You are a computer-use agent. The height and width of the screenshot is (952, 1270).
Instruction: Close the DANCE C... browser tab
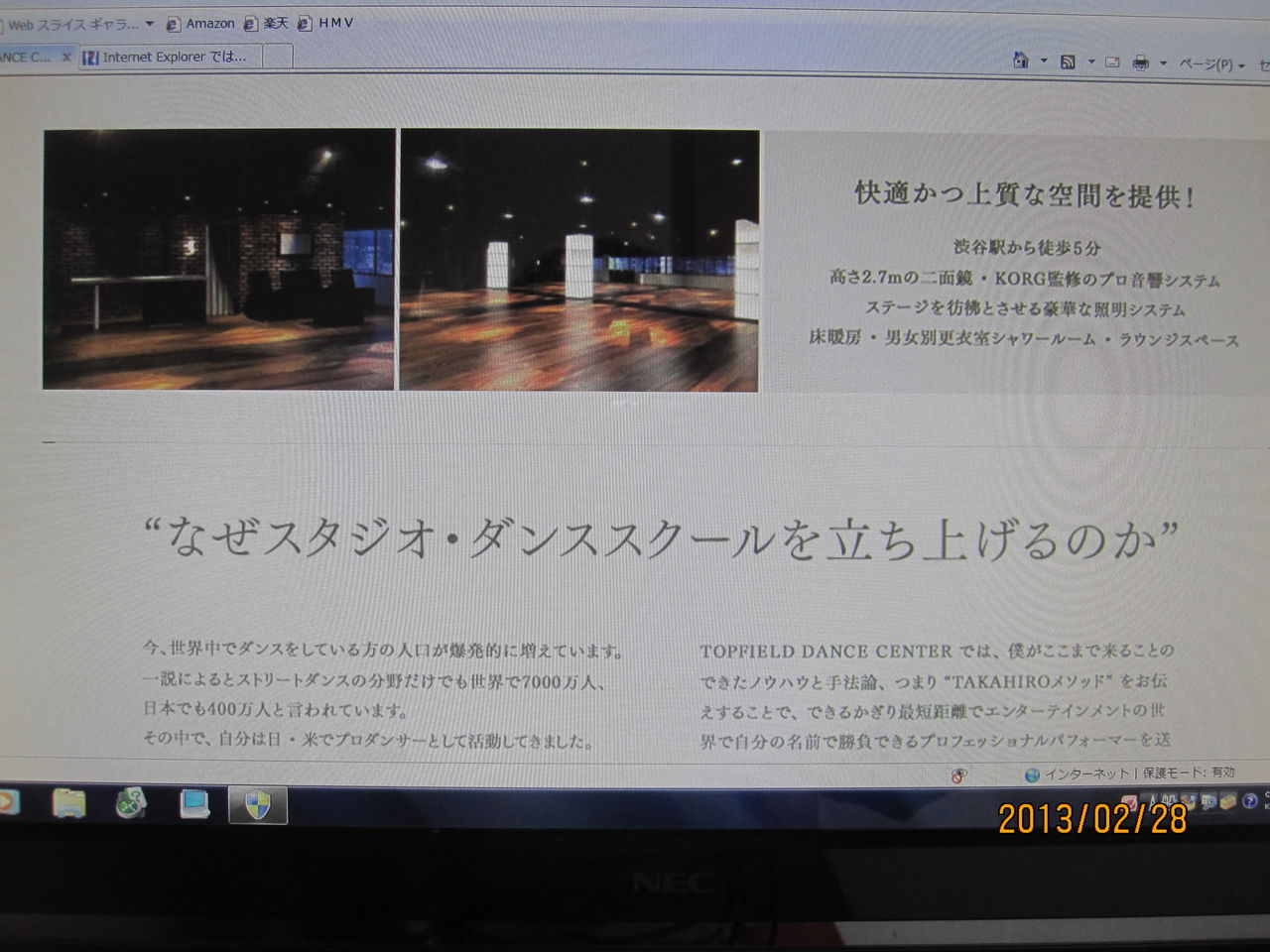pyautogui.click(x=66, y=58)
